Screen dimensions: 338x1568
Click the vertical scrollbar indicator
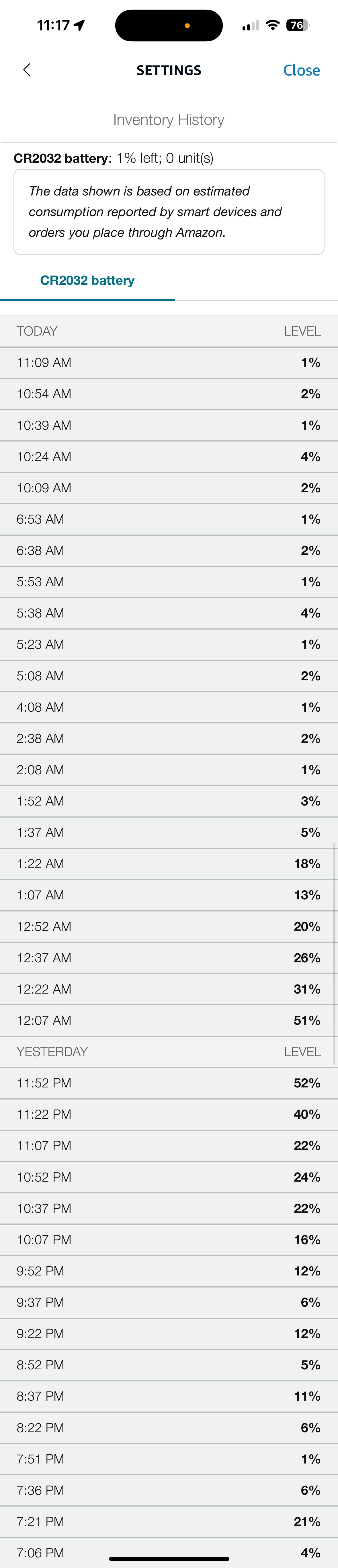pyautogui.click(x=334, y=953)
